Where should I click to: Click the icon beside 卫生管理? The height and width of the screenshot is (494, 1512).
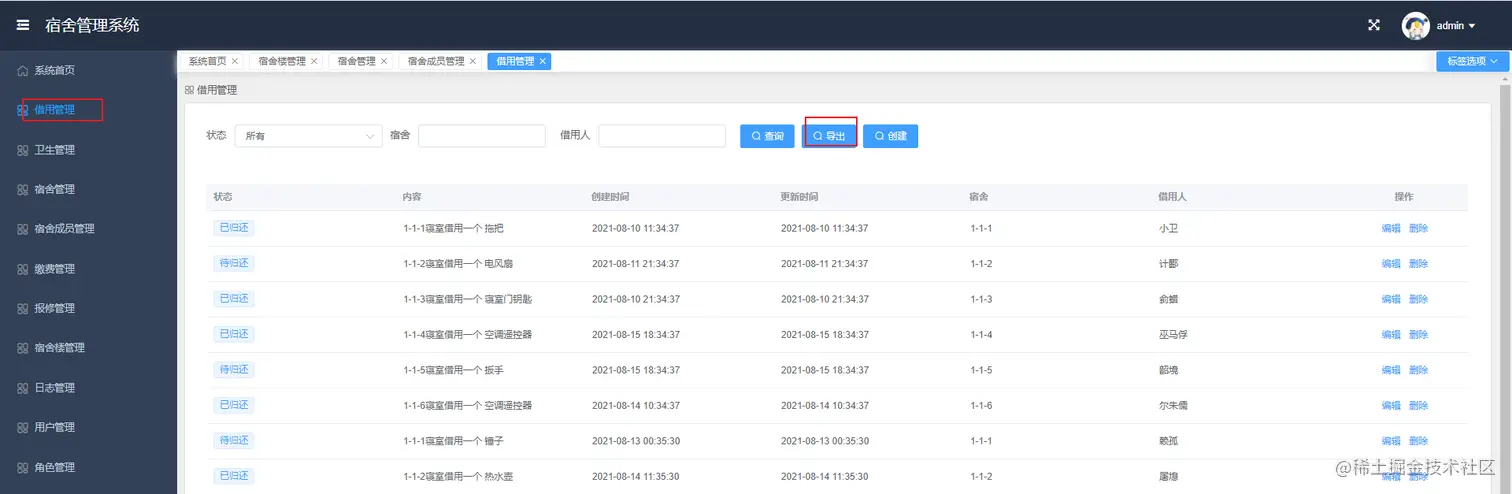click(x=23, y=150)
